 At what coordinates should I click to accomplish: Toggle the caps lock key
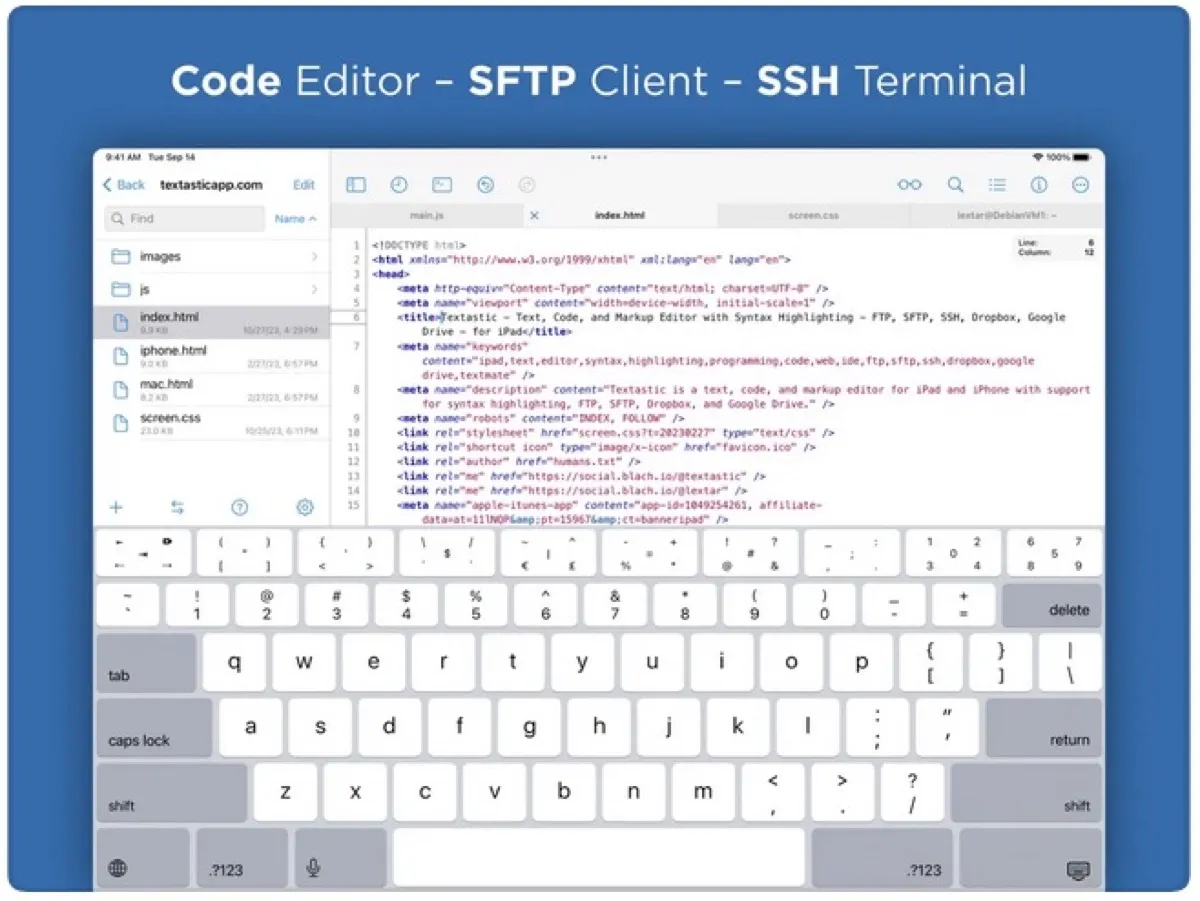[154, 728]
